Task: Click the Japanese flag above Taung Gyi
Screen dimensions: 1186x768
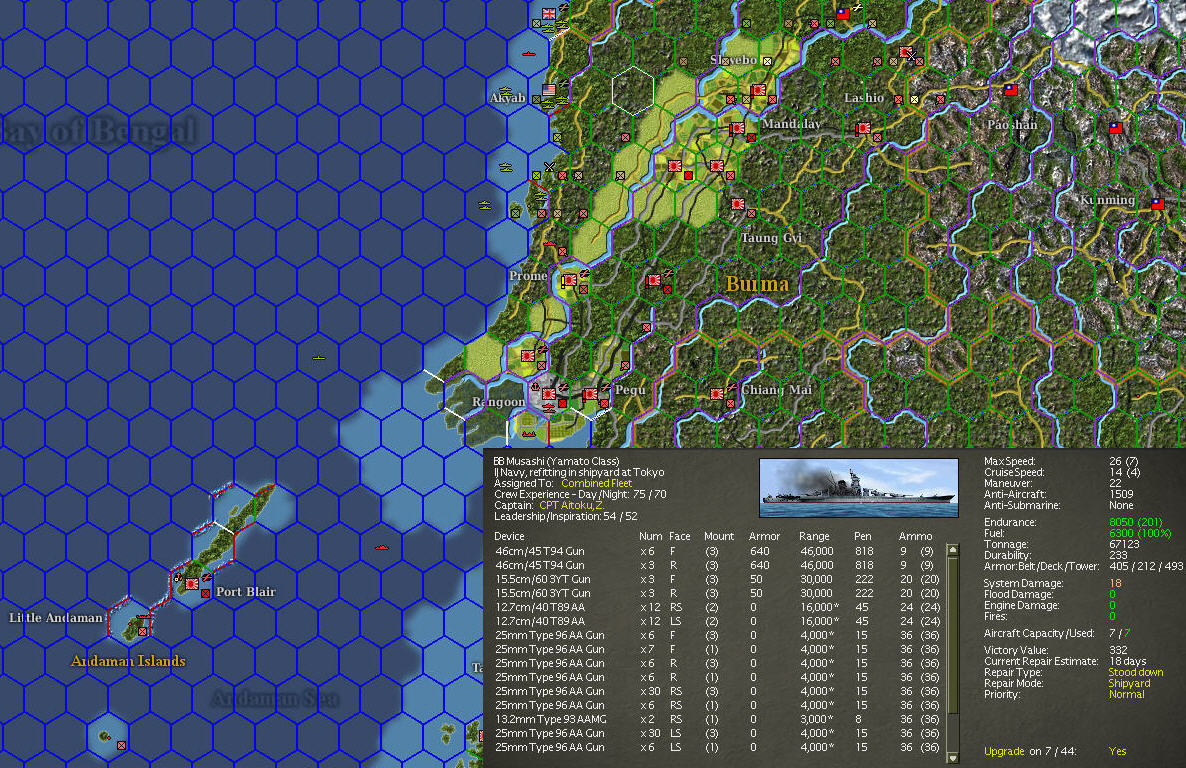Action: (x=737, y=204)
